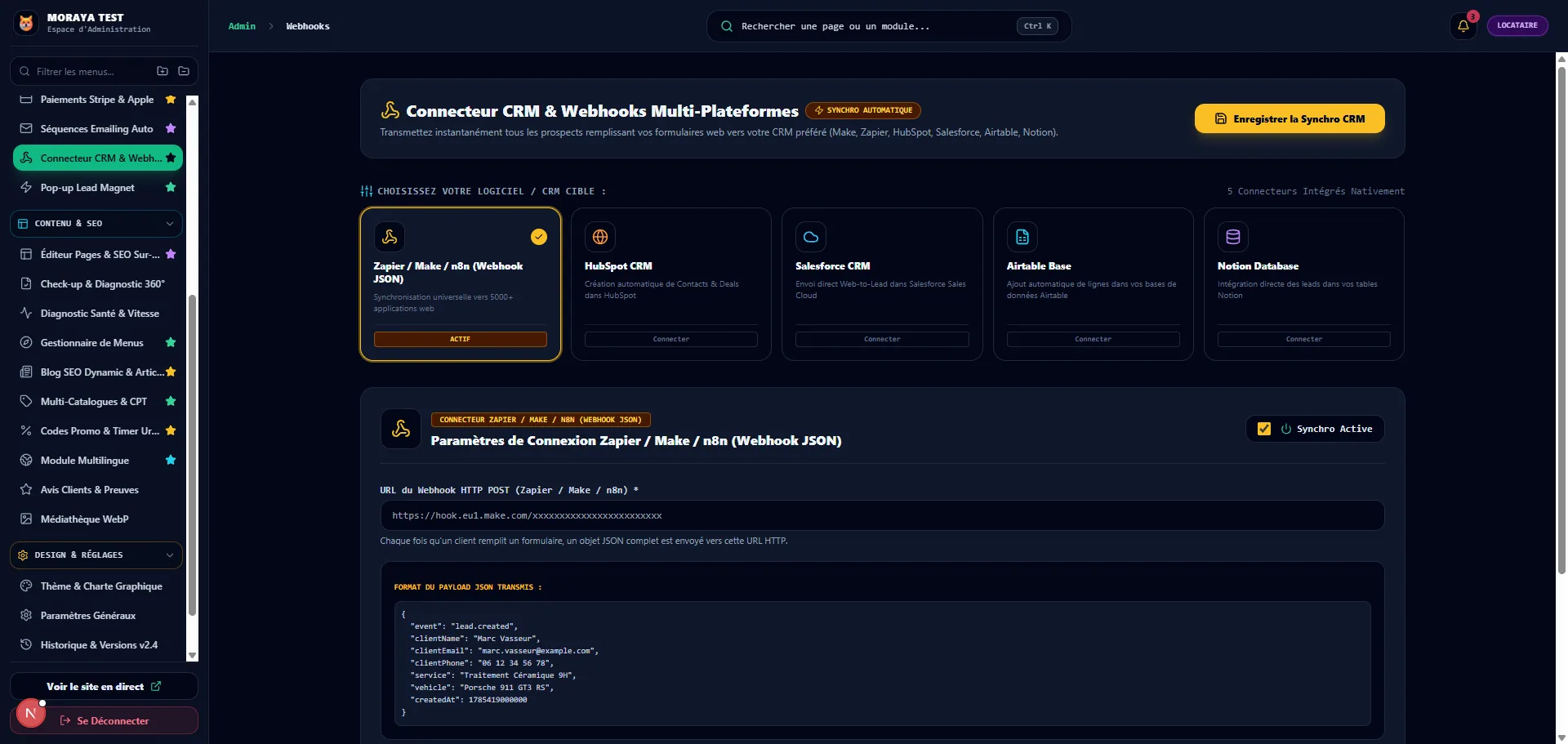The width and height of the screenshot is (1568, 744).
Task: Open Paiements Stripe & Apple menu
Action: point(98,100)
